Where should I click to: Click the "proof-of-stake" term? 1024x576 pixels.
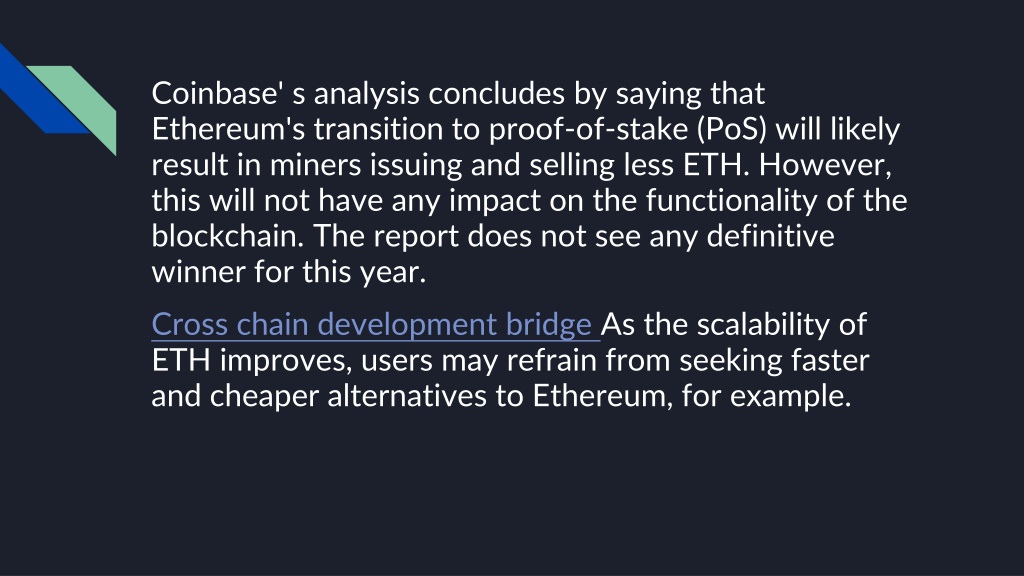(x=588, y=129)
